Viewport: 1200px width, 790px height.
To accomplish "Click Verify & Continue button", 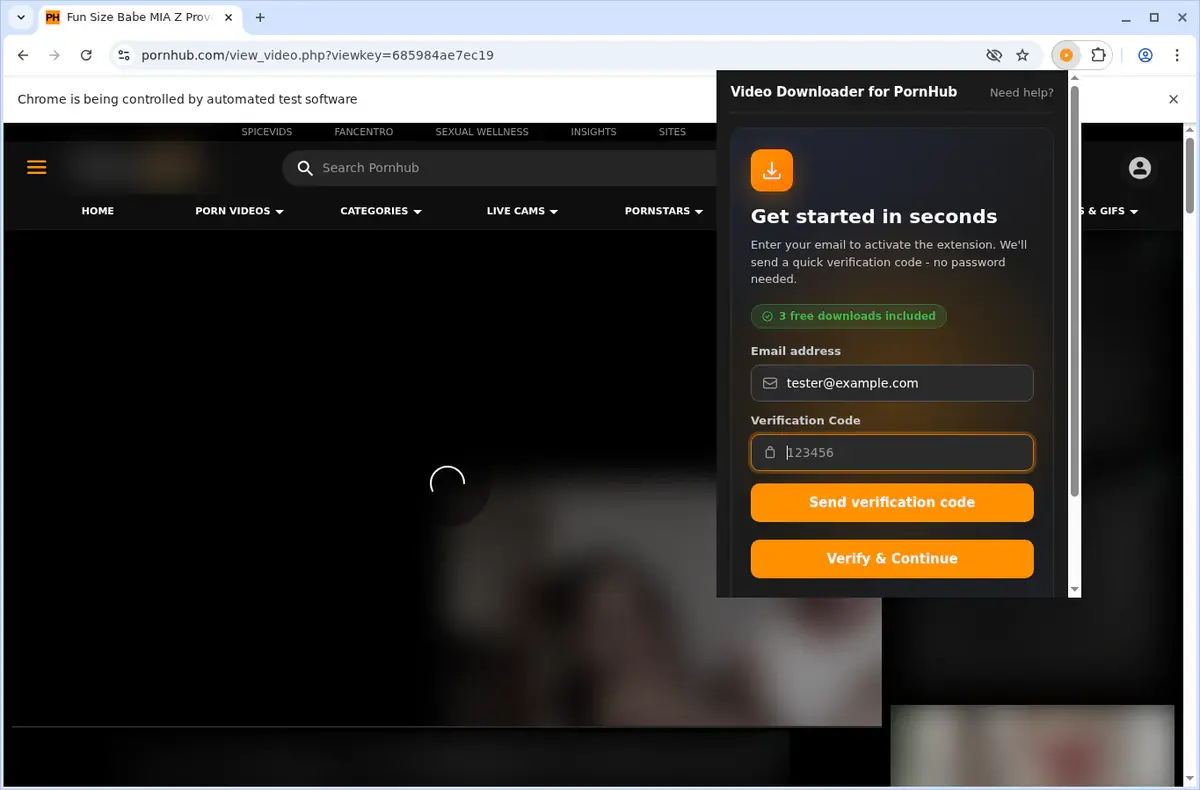I will [x=892, y=558].
